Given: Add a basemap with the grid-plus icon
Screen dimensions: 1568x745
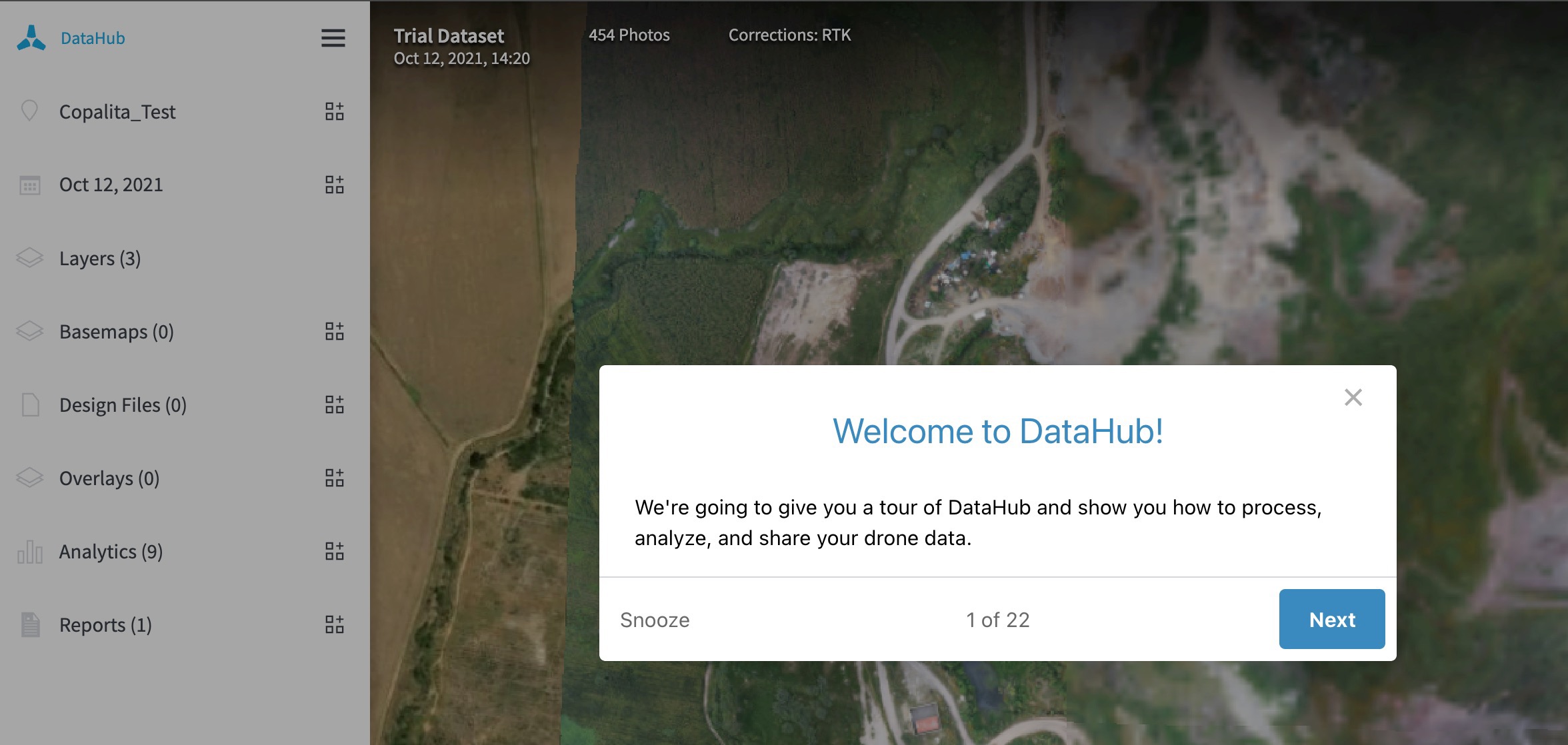Looking at the screenshot, I should pyautogui.click(x=335, y=331).
